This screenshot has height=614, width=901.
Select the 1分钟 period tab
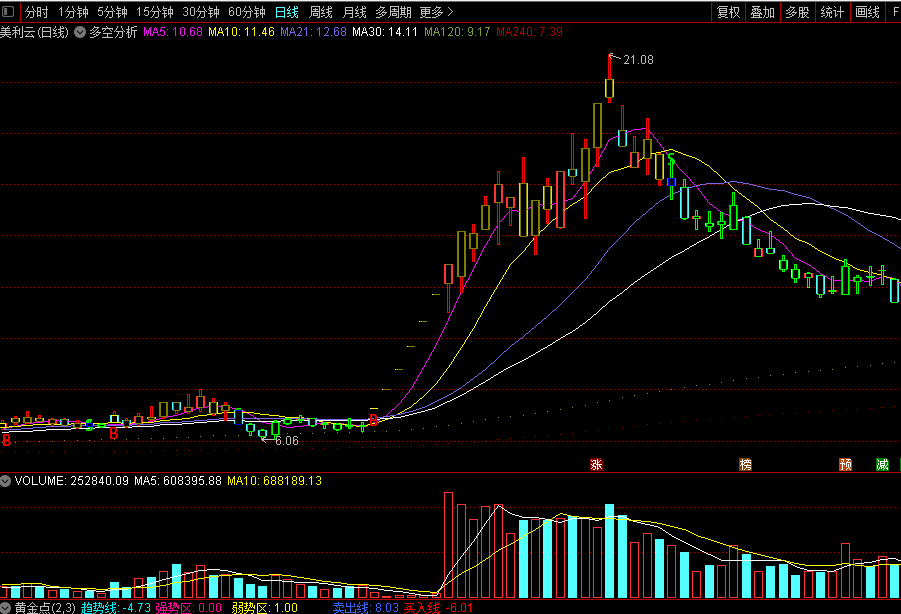(x=73, y=12)
